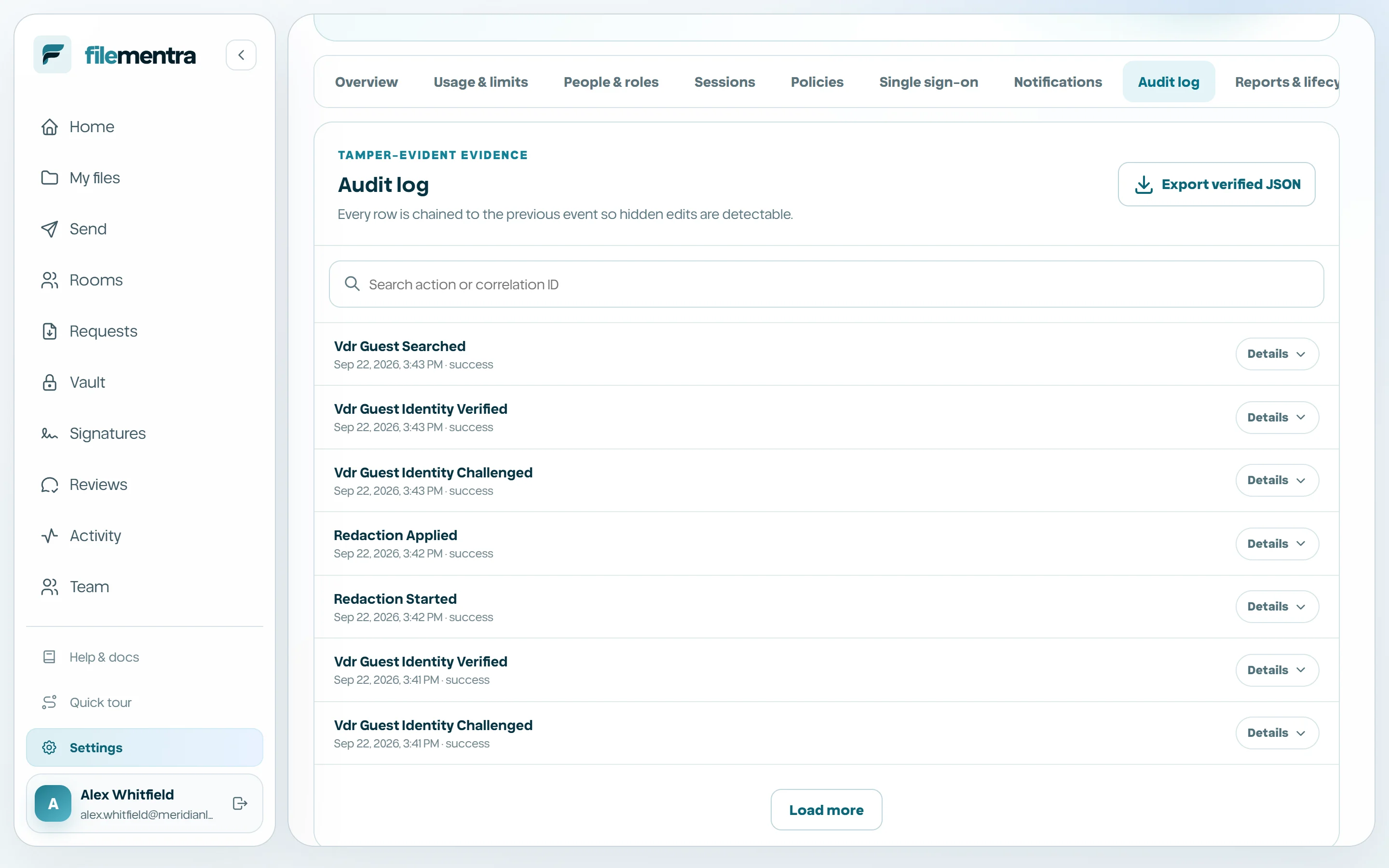Screen dimensions: 1389x868
Task: Click the Quick tour route icon
Action: pyautogui.click(x=49, y=702)
